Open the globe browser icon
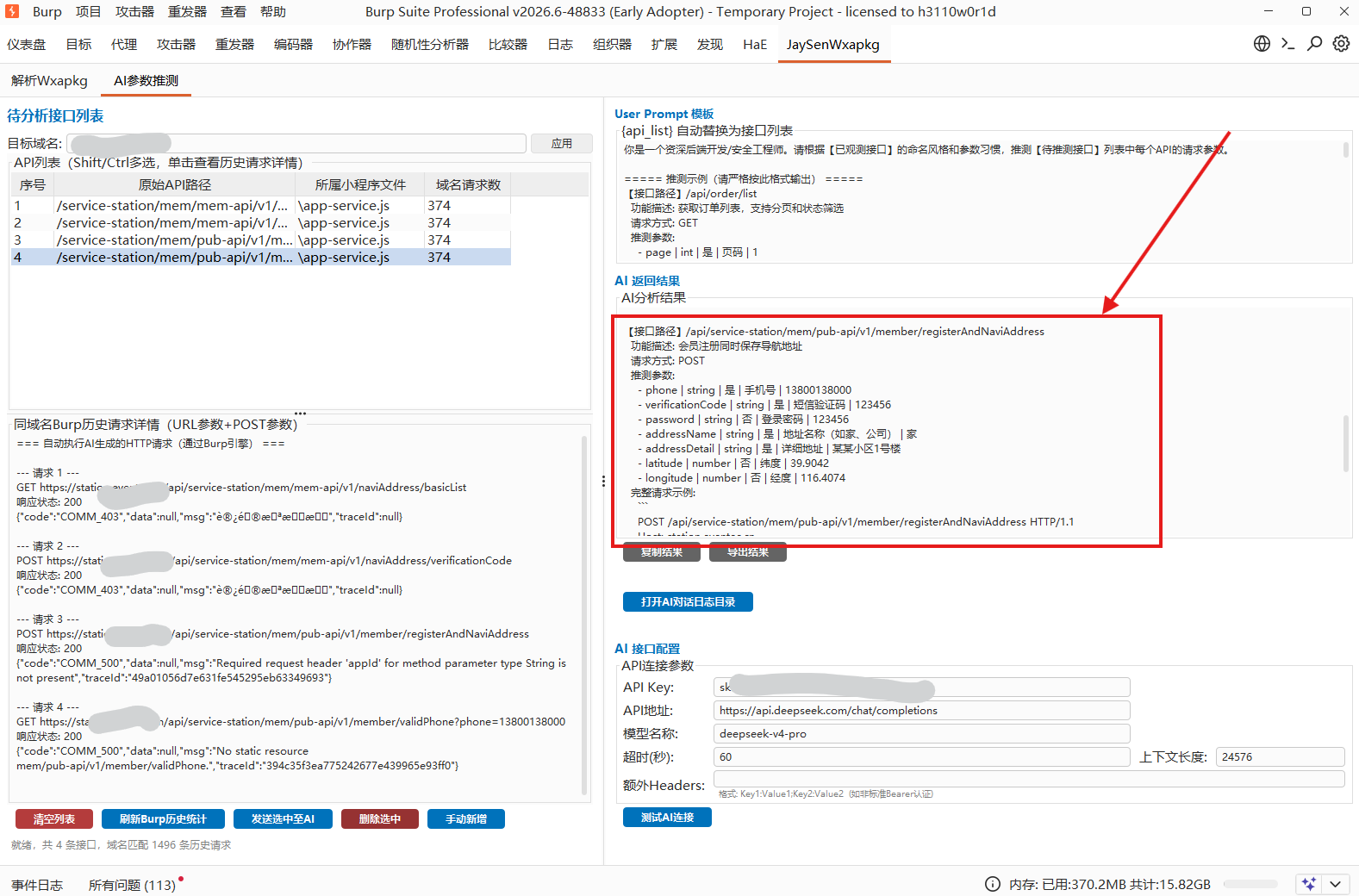Image resolution: width=1359 pixels, height=896 pixels. click(x=1262, y=44)
